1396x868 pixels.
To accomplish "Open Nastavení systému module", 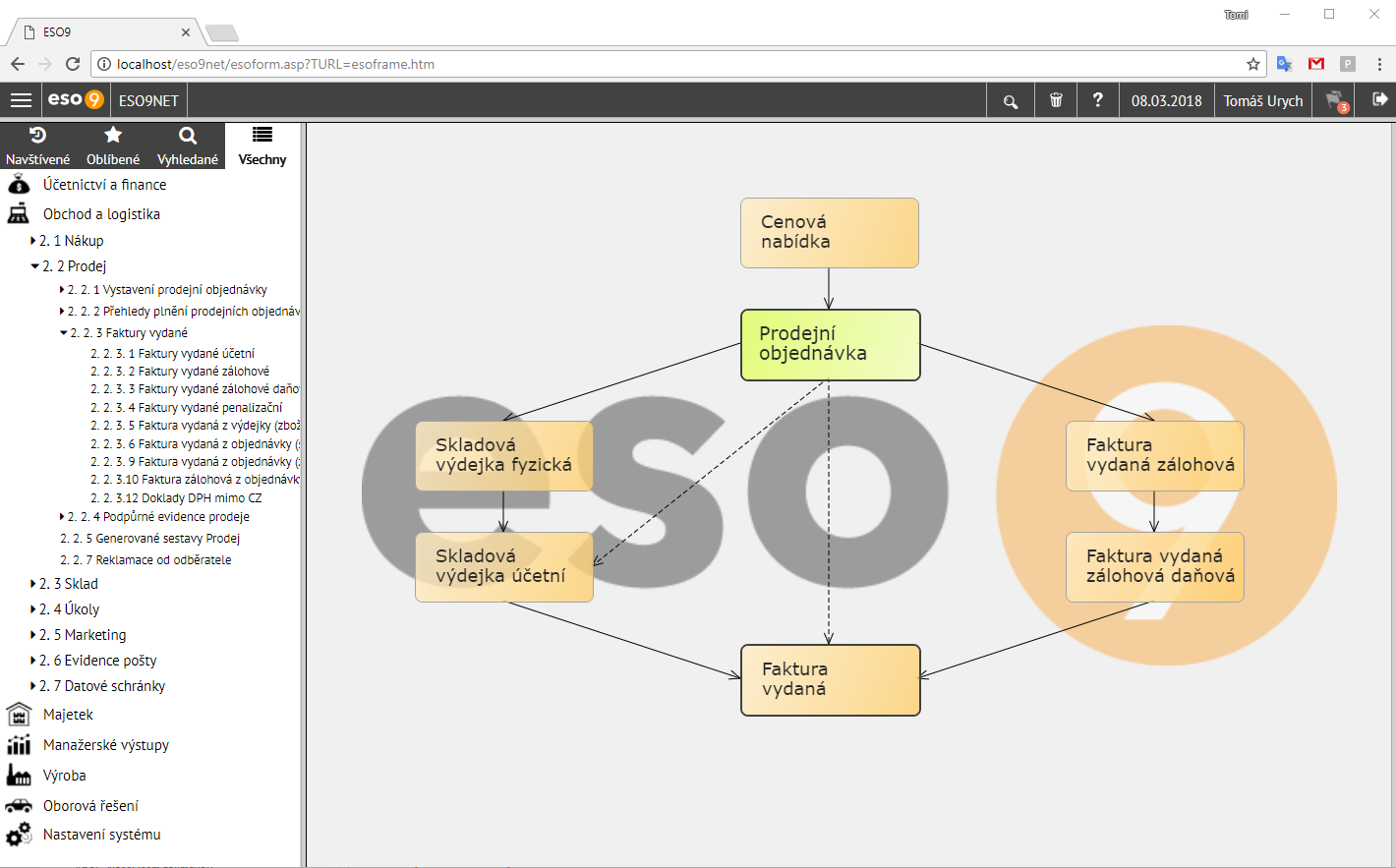I will (x=101, y=835).
